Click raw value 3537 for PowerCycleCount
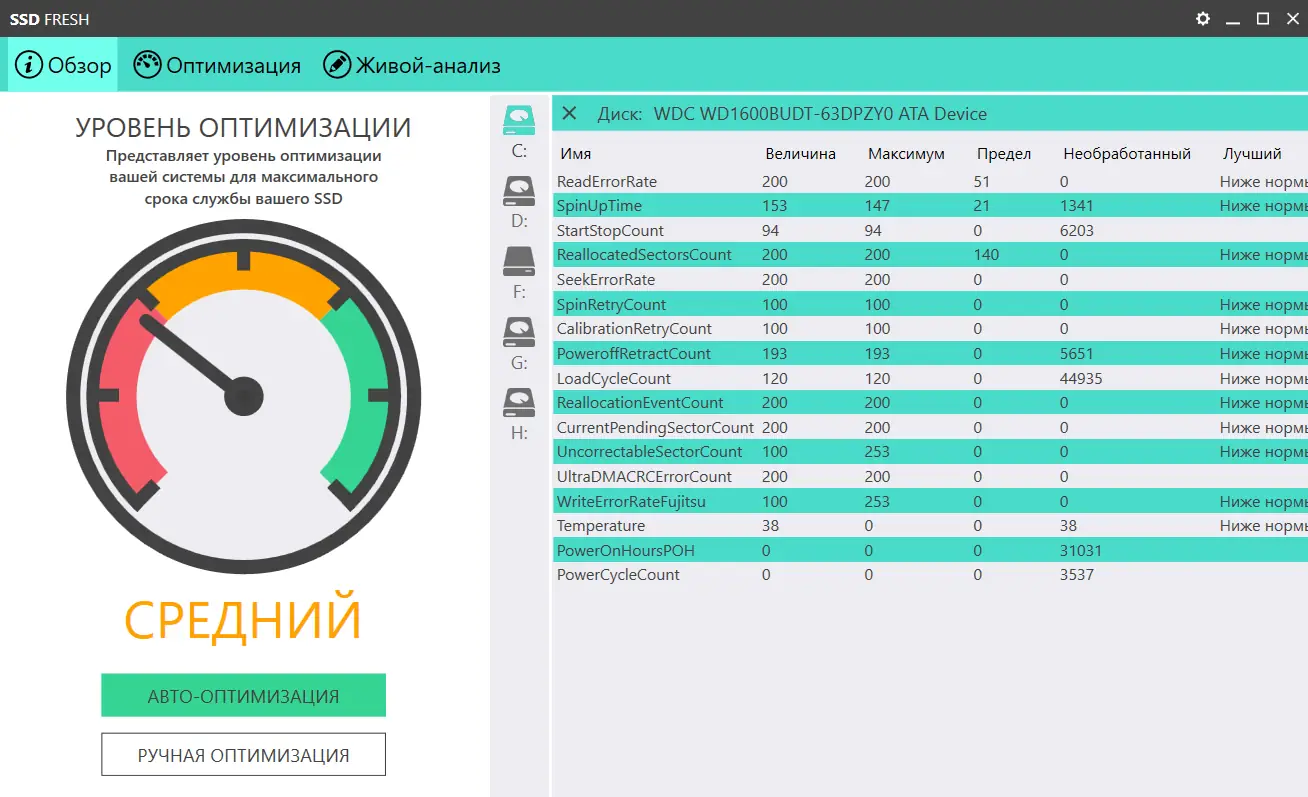1308x797 pixels. (x=1077, y=574)
